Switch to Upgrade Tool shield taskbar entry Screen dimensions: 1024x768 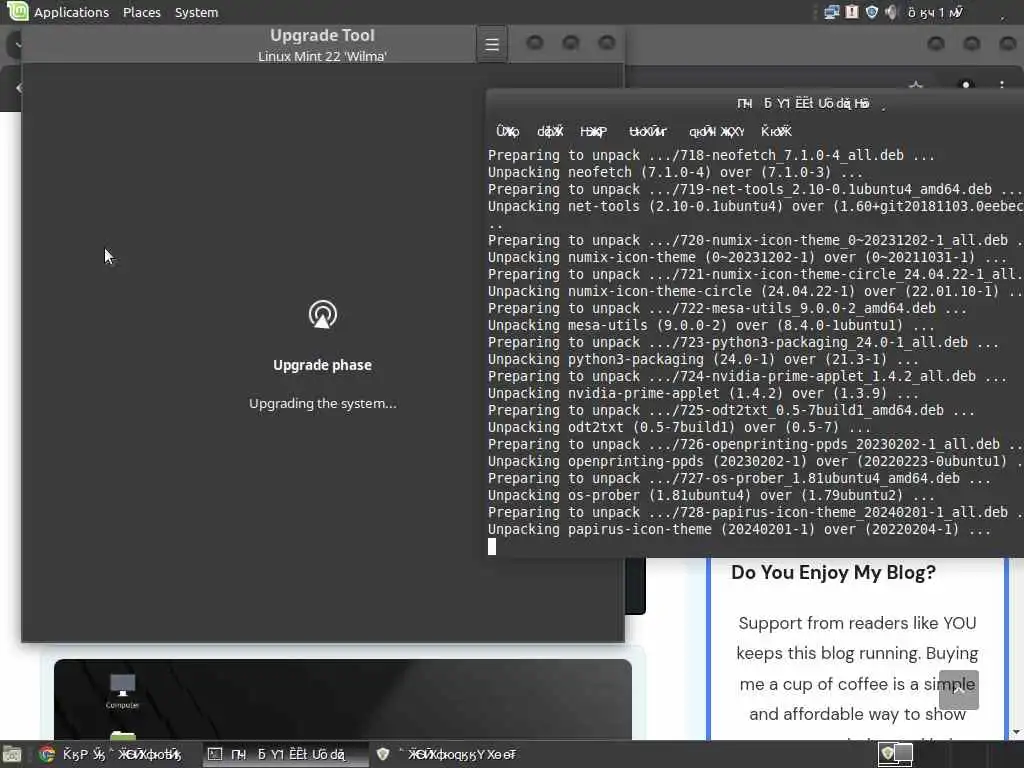[448, 755]
